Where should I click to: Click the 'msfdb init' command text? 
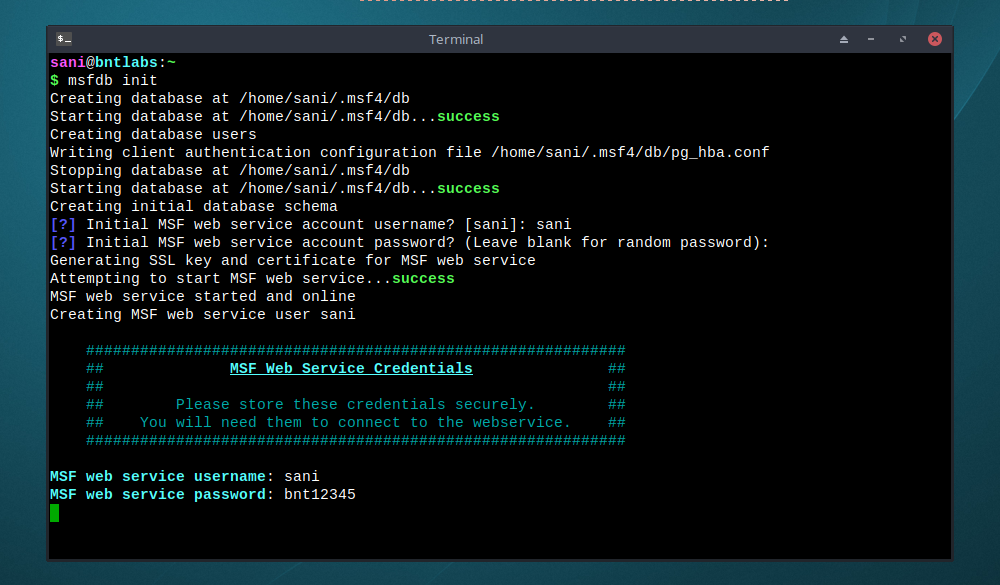pyautogui.click(x=112, y=80)
